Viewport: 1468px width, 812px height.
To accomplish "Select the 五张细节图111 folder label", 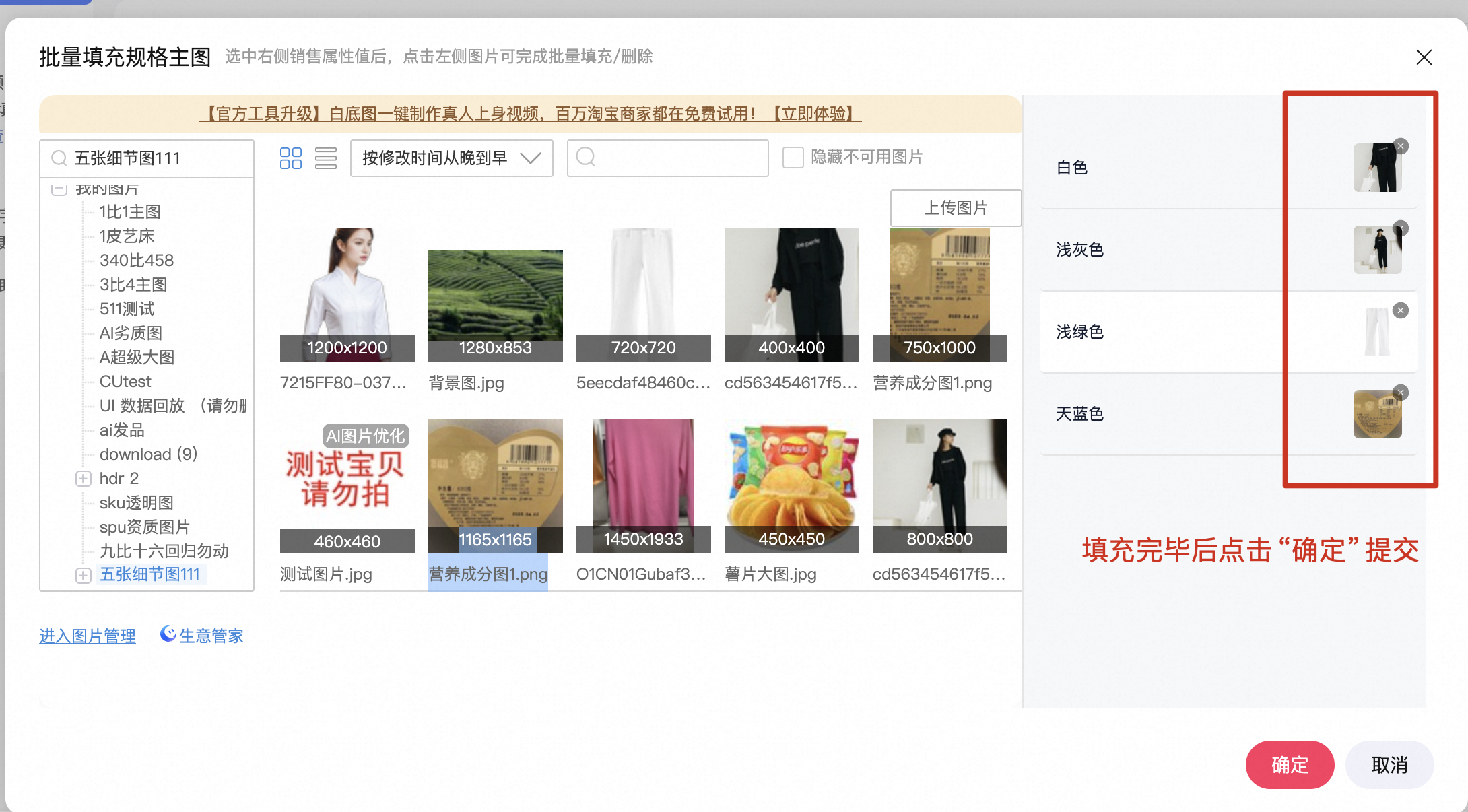I will tap(149, 574).
